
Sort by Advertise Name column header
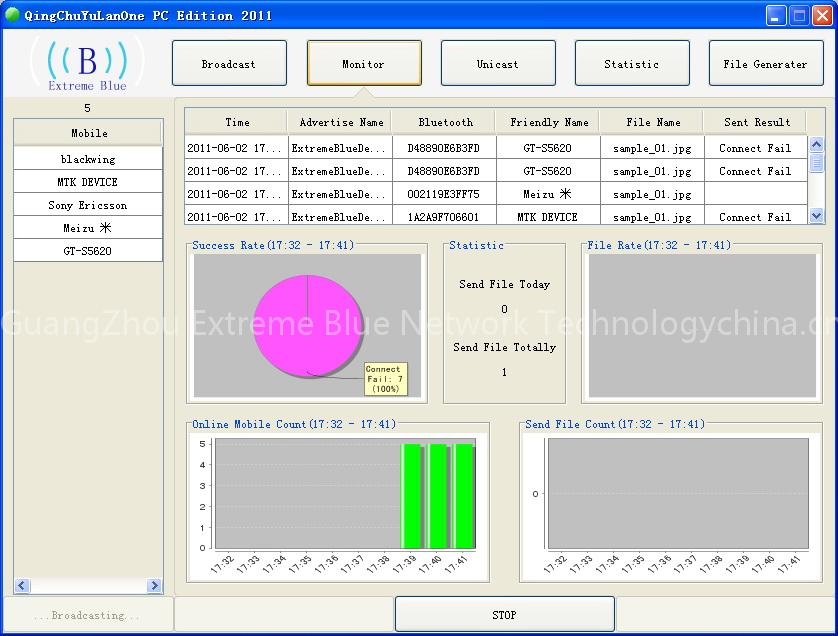point(341,122)
